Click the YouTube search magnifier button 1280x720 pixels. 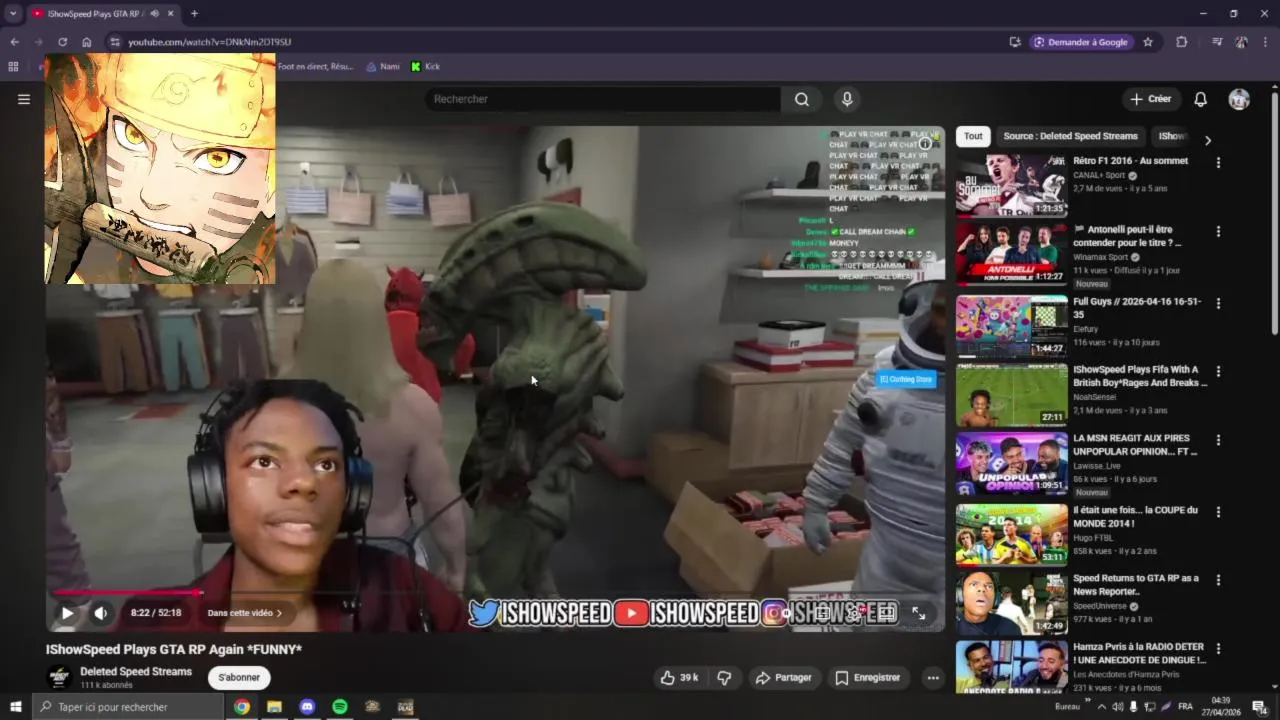[802, 99]
